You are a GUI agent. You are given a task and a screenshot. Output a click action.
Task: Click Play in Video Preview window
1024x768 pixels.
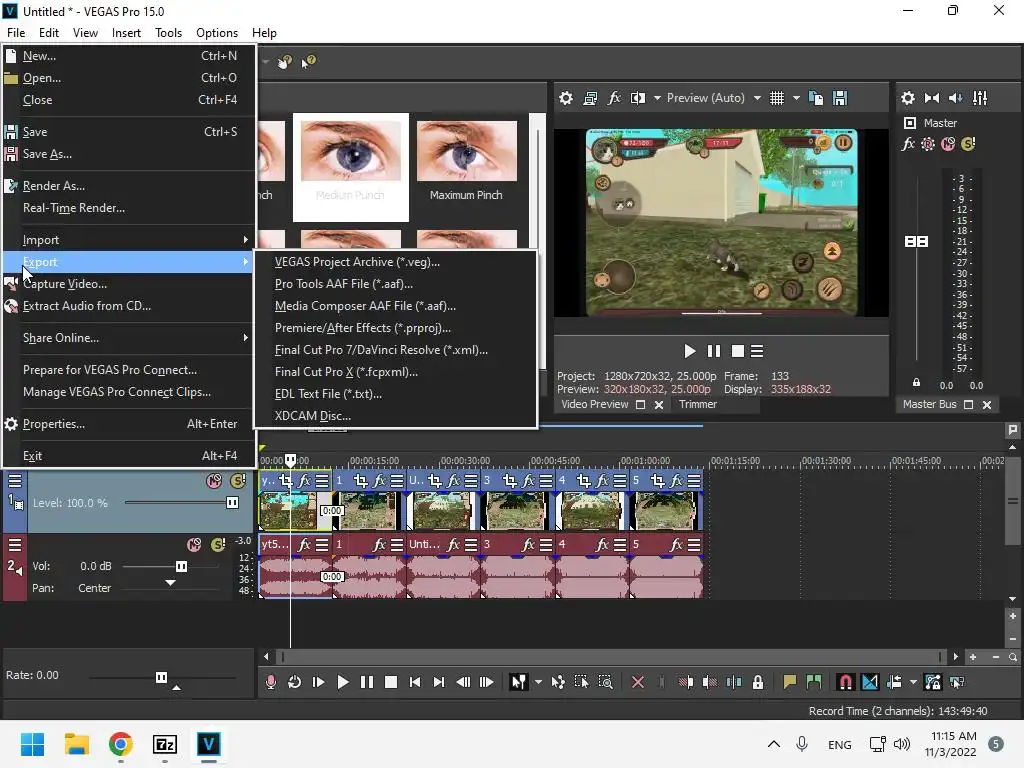[690, 351]
